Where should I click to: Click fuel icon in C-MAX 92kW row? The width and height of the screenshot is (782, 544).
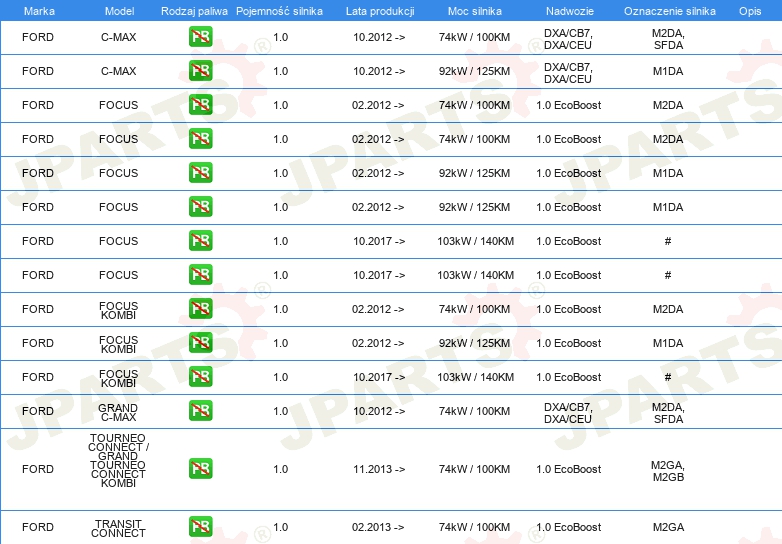pyautogui.click(x=200, y=71)
